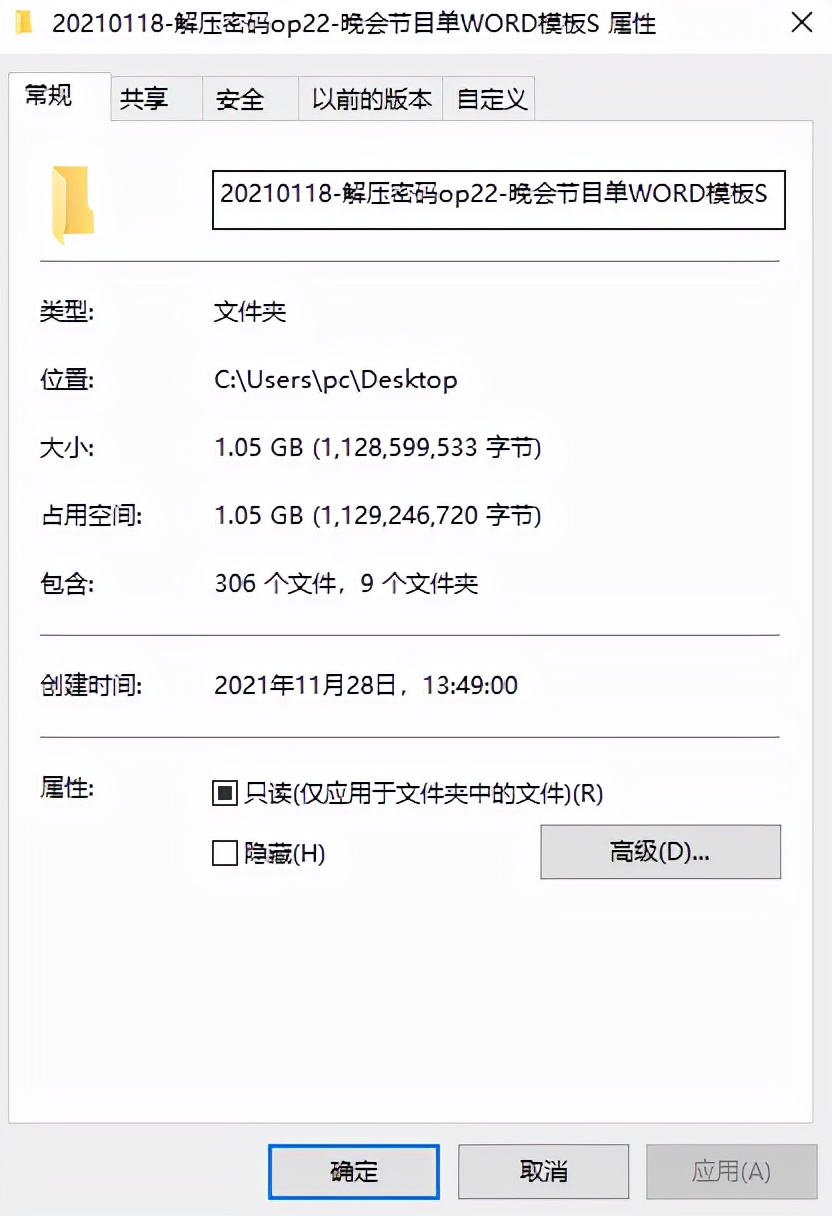Toggle the 只读 read-only checkbox

tap(224, 793)
